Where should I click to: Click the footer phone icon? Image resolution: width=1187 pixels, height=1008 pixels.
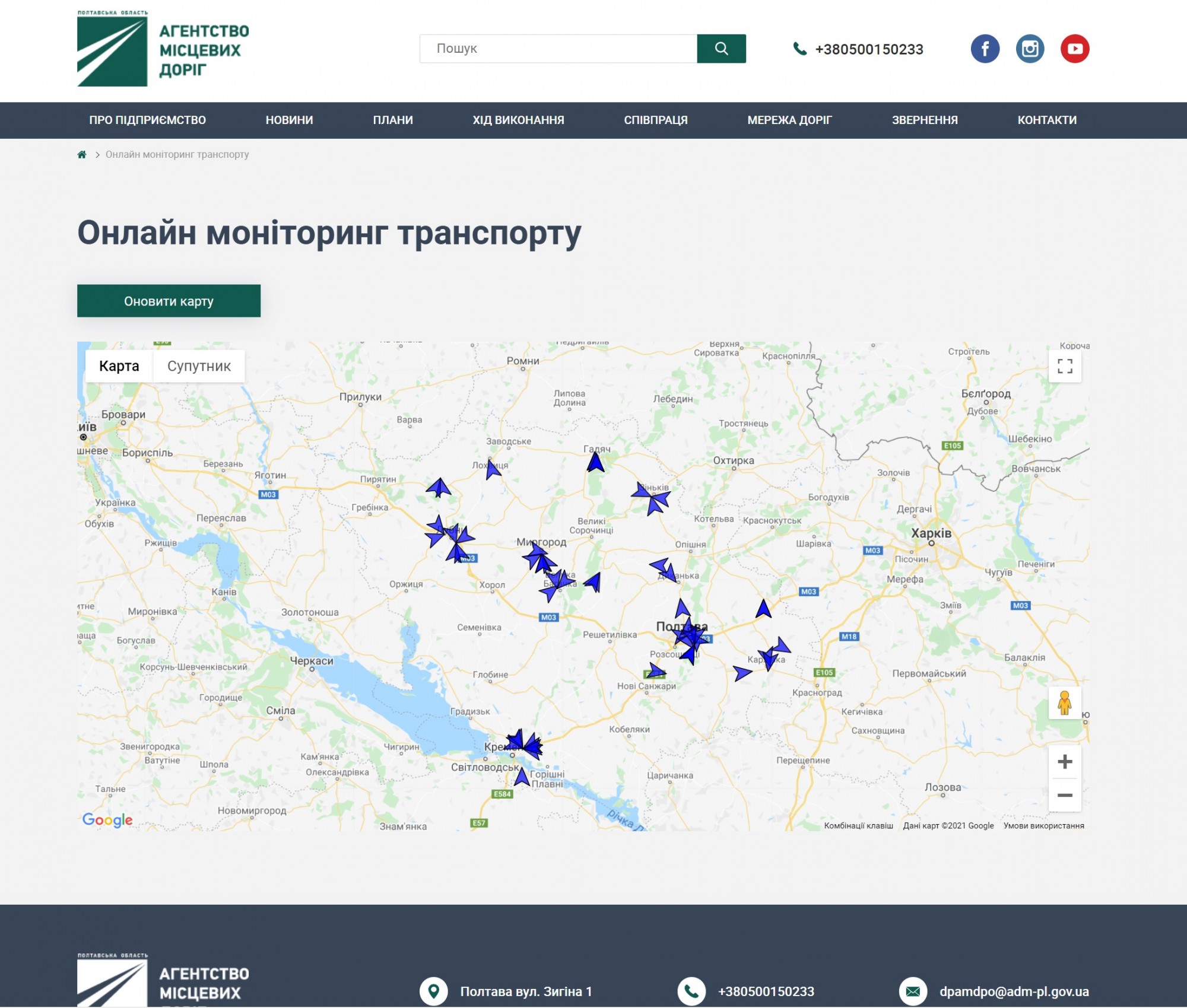click(x=691, y=991)
